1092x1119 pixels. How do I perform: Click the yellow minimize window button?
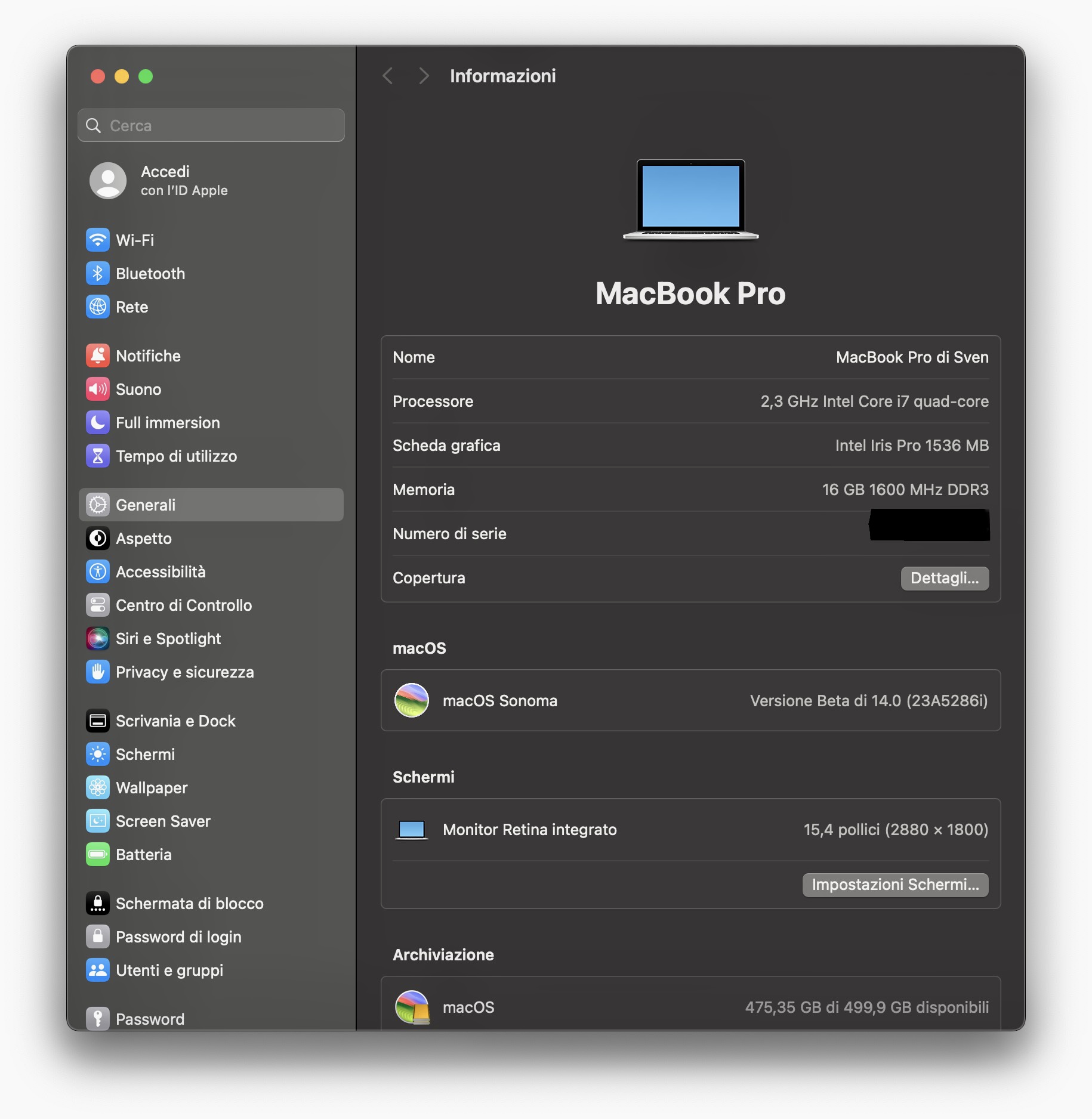tap(122, 76)
